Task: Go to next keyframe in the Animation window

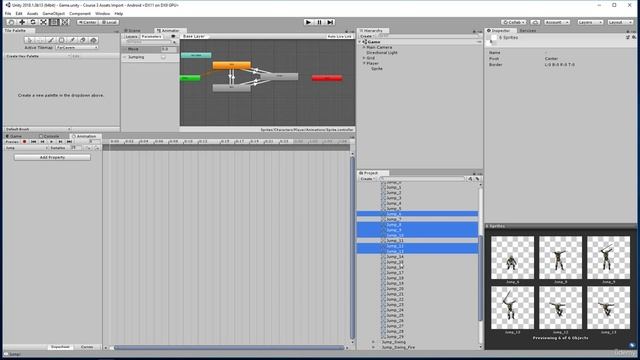Action: [x=60, y=142]
